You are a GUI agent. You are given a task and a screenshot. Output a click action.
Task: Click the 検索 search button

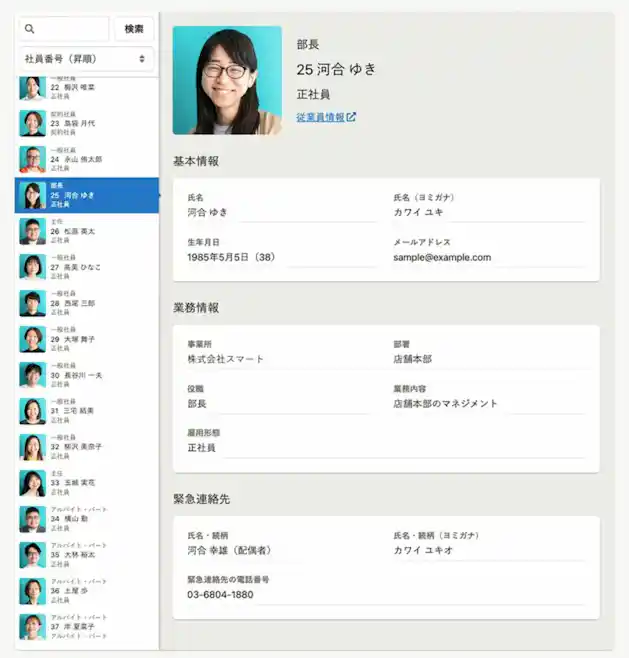point(134,29)
